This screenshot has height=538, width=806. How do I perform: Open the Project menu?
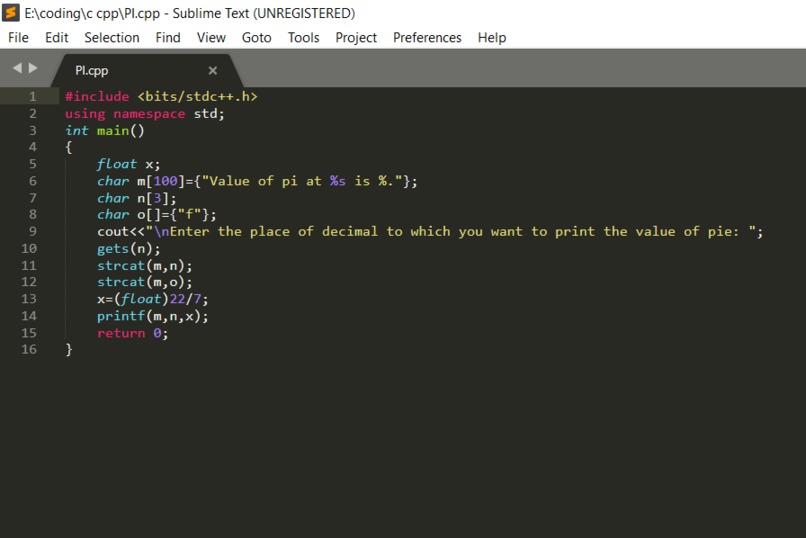[x=356, y=38]
